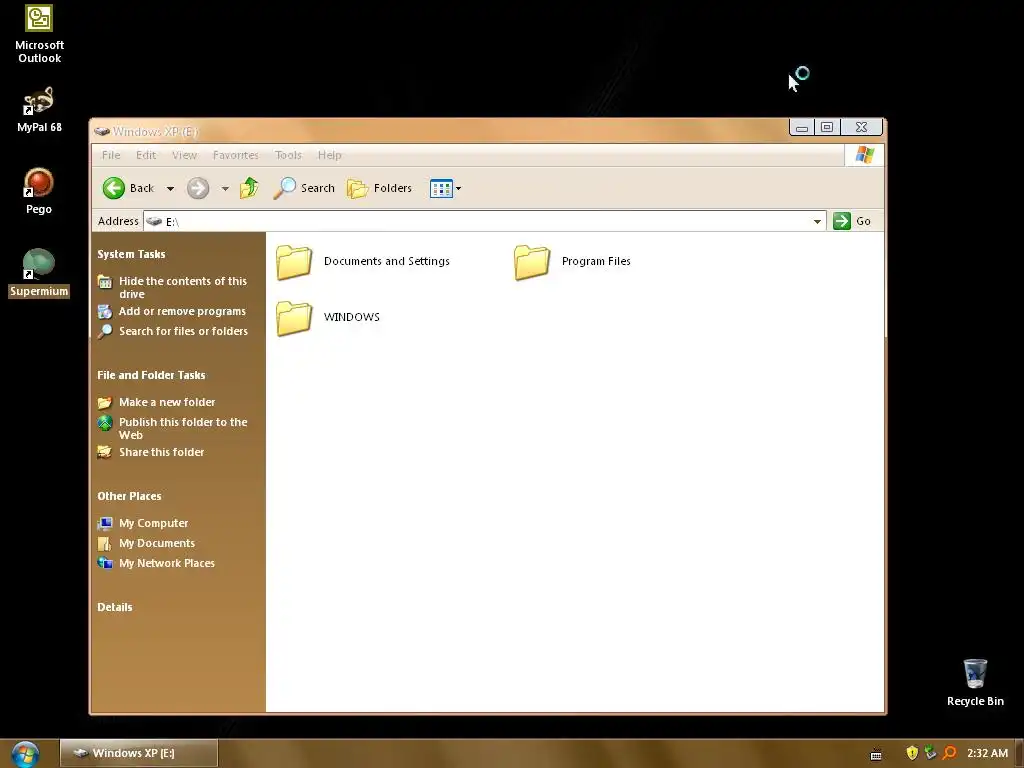This screenshot has width=1024, height=768.
Task: Click the My Network Places sidebar icon
Action: tap(104, 563)
